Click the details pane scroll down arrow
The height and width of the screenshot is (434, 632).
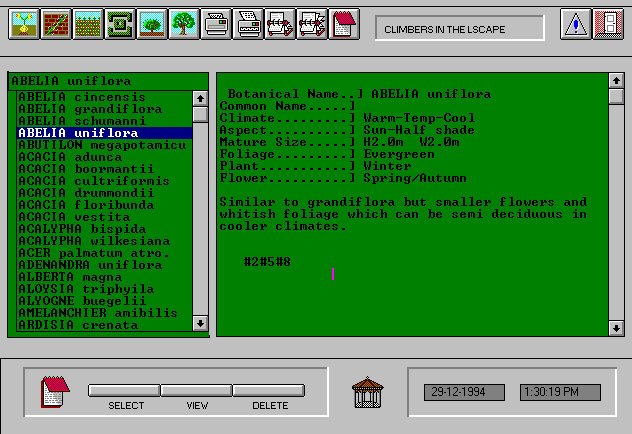point(616,328)
